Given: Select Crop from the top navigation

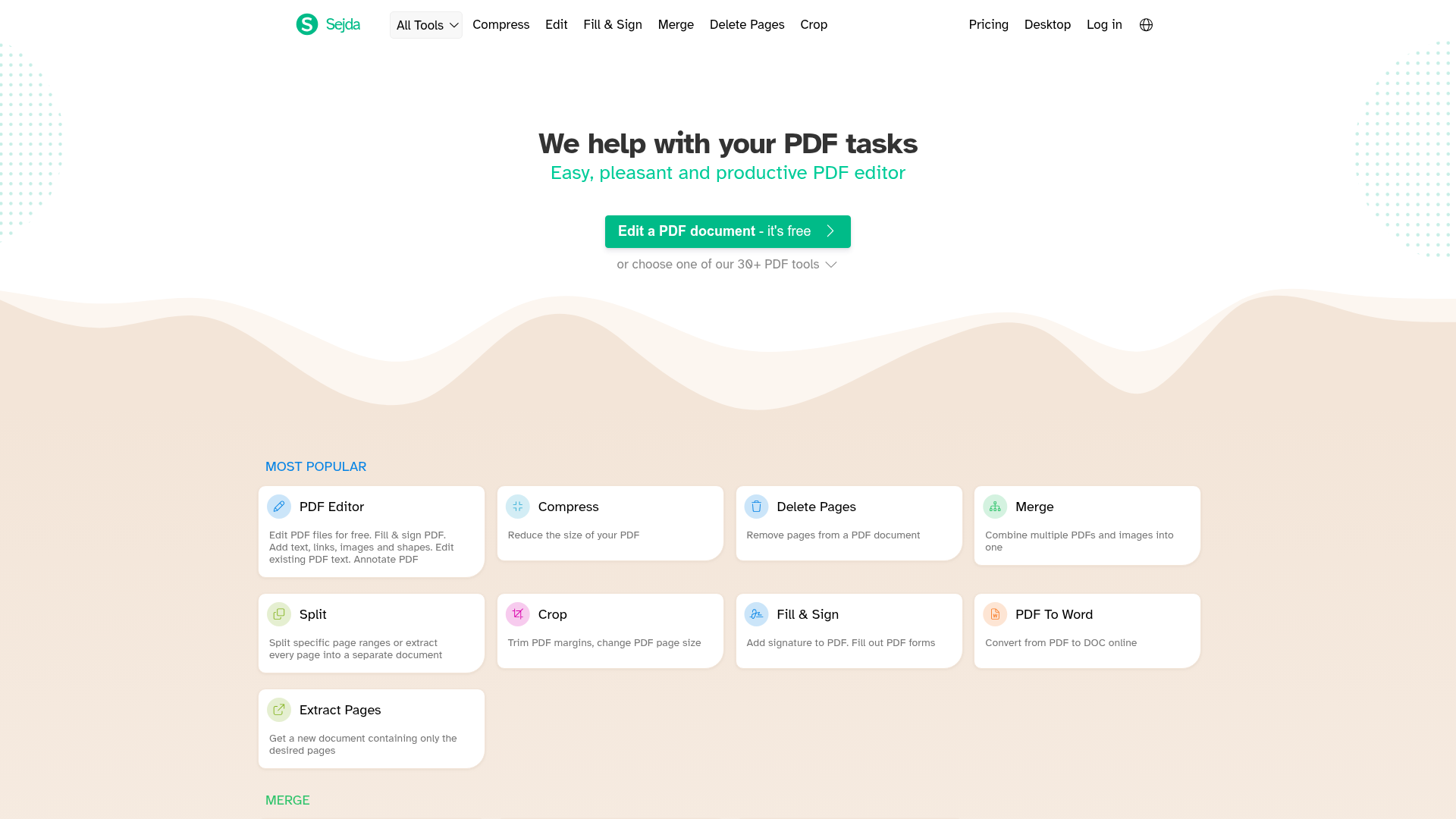Looking at the screenshot, I should pyautogui.click(x=814, y=24).
